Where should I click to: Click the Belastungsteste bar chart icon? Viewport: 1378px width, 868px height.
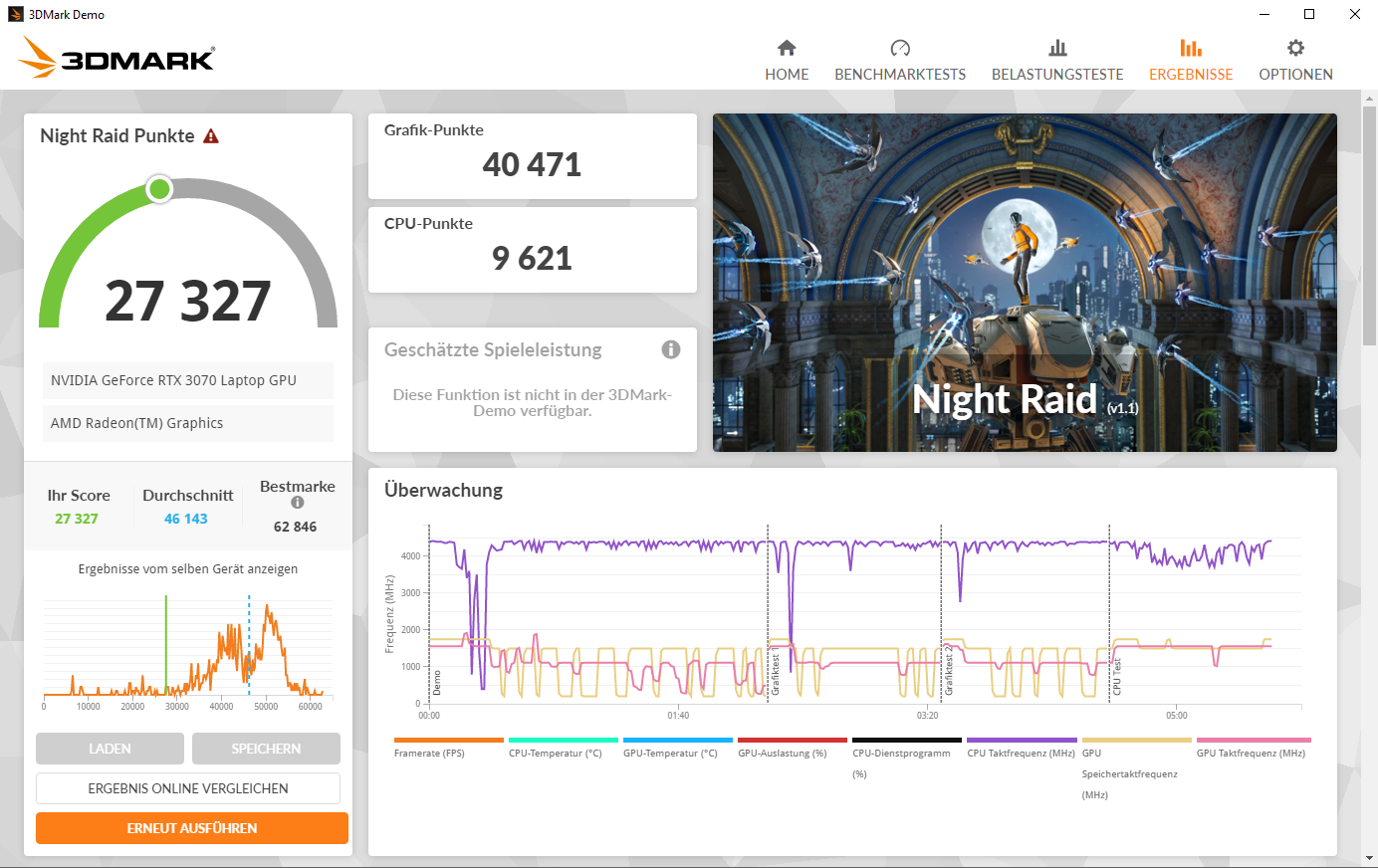click(x=1057, y=48)
